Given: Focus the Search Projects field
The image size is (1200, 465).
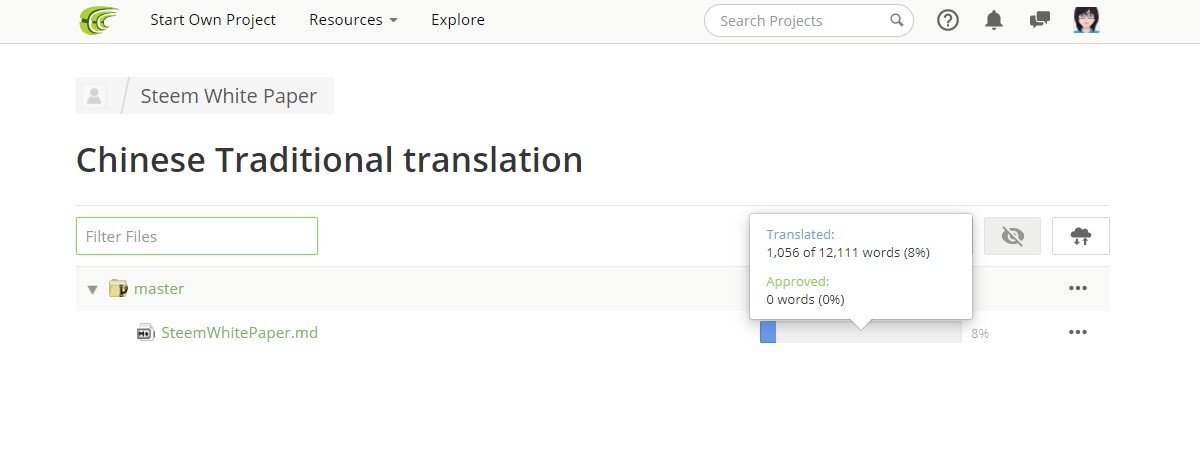Looking at the screenshot, I should [808, 20].
